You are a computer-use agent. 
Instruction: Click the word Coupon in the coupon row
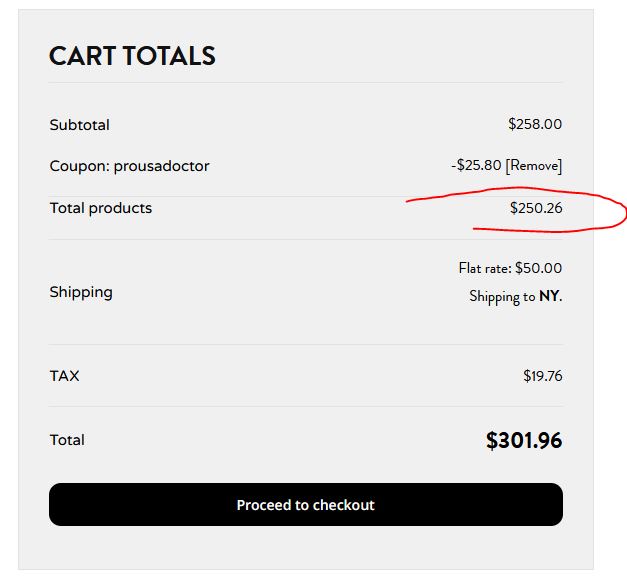coord(80,166)
